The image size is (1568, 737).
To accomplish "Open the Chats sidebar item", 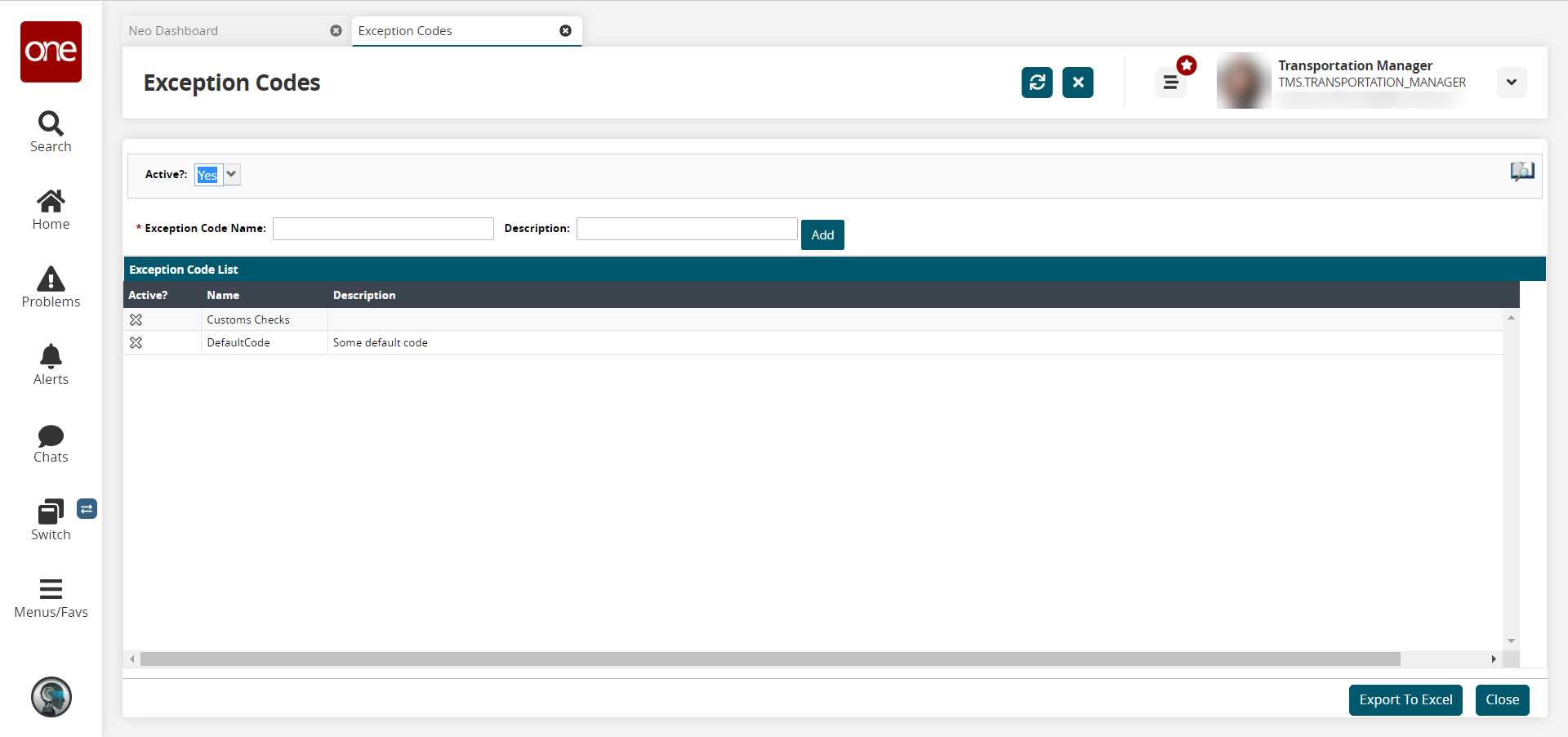I will (x=51, y=444).
